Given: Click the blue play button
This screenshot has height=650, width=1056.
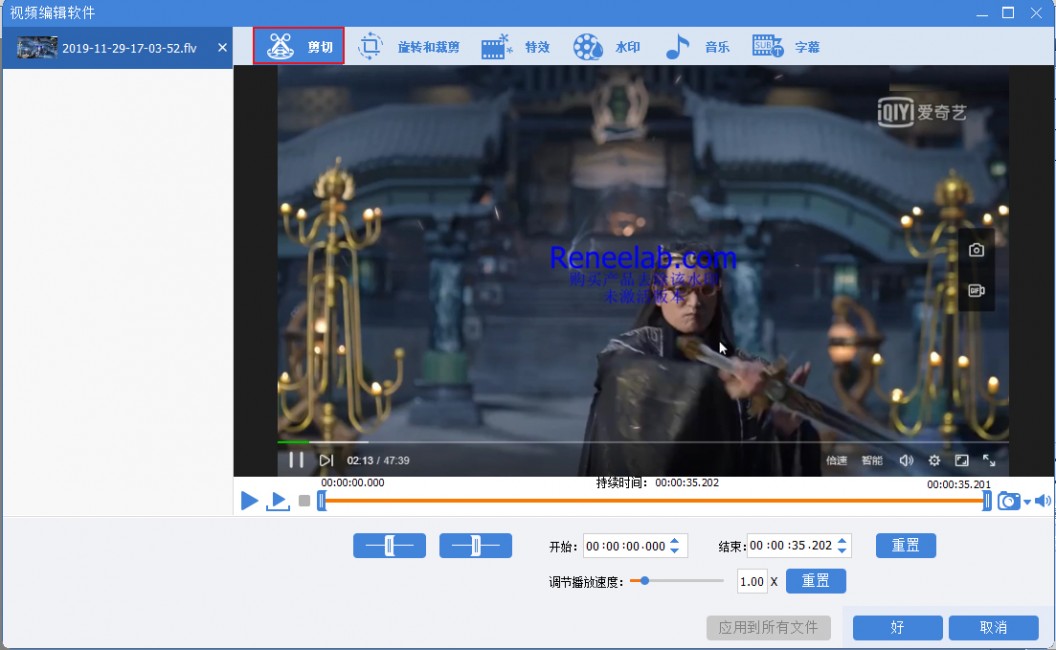Looking at the screenshot, I should (249, 500).
